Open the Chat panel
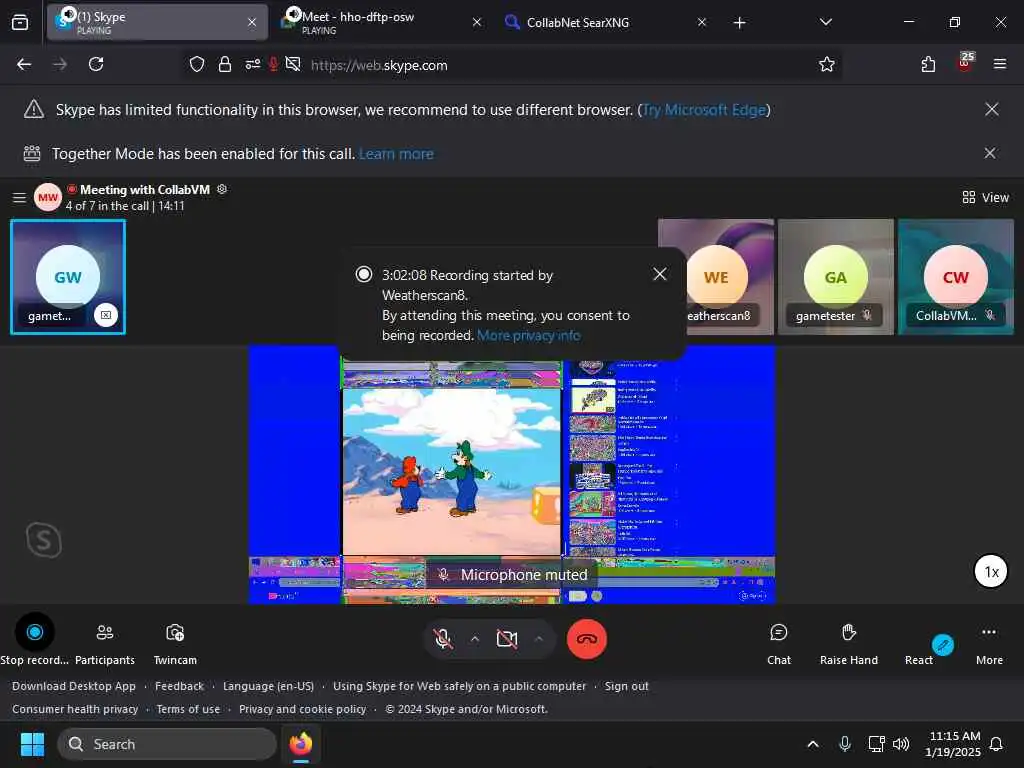1024x768 pixels. 778,643
